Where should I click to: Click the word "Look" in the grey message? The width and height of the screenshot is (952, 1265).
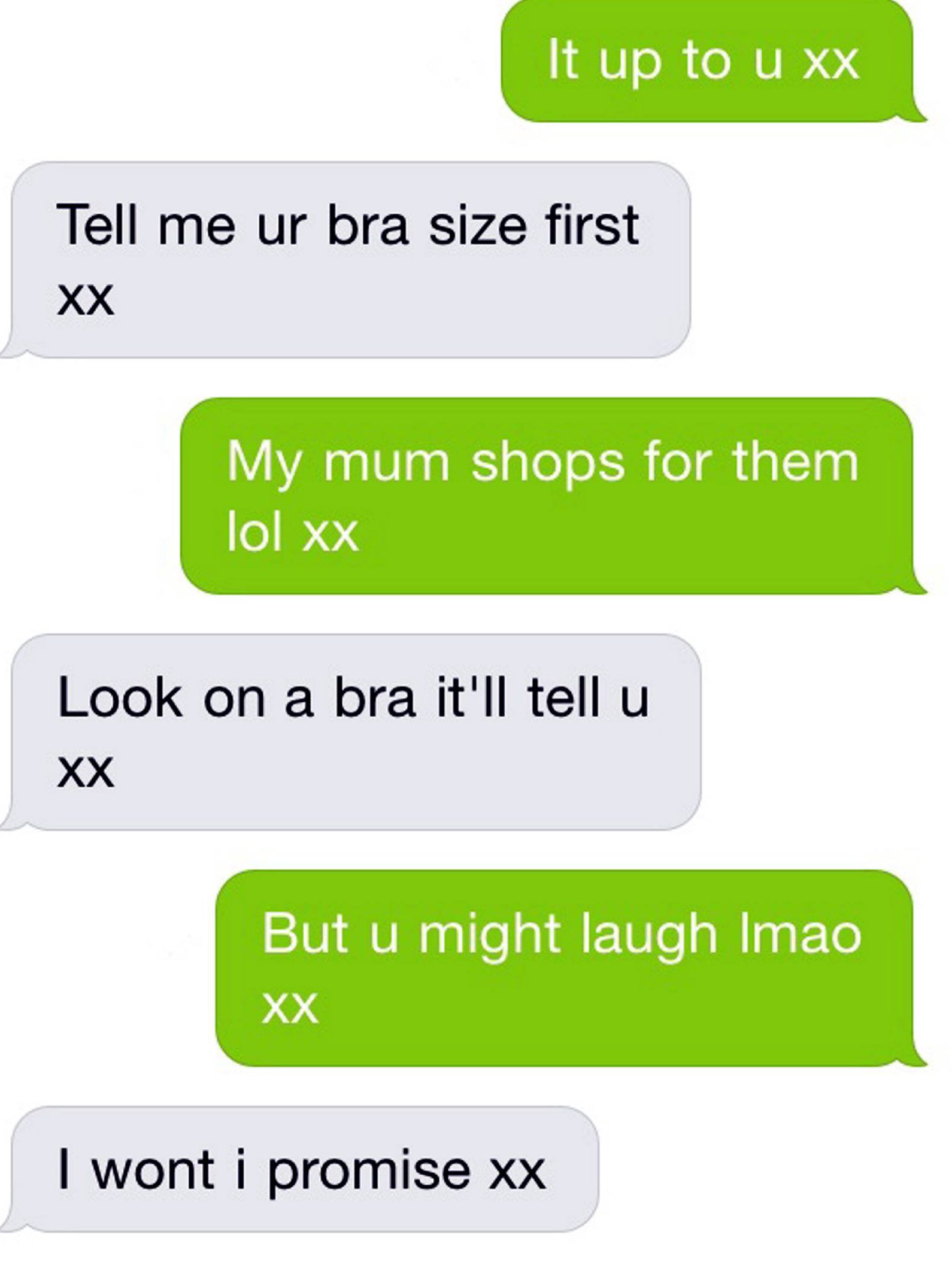[x=120, y=698]
